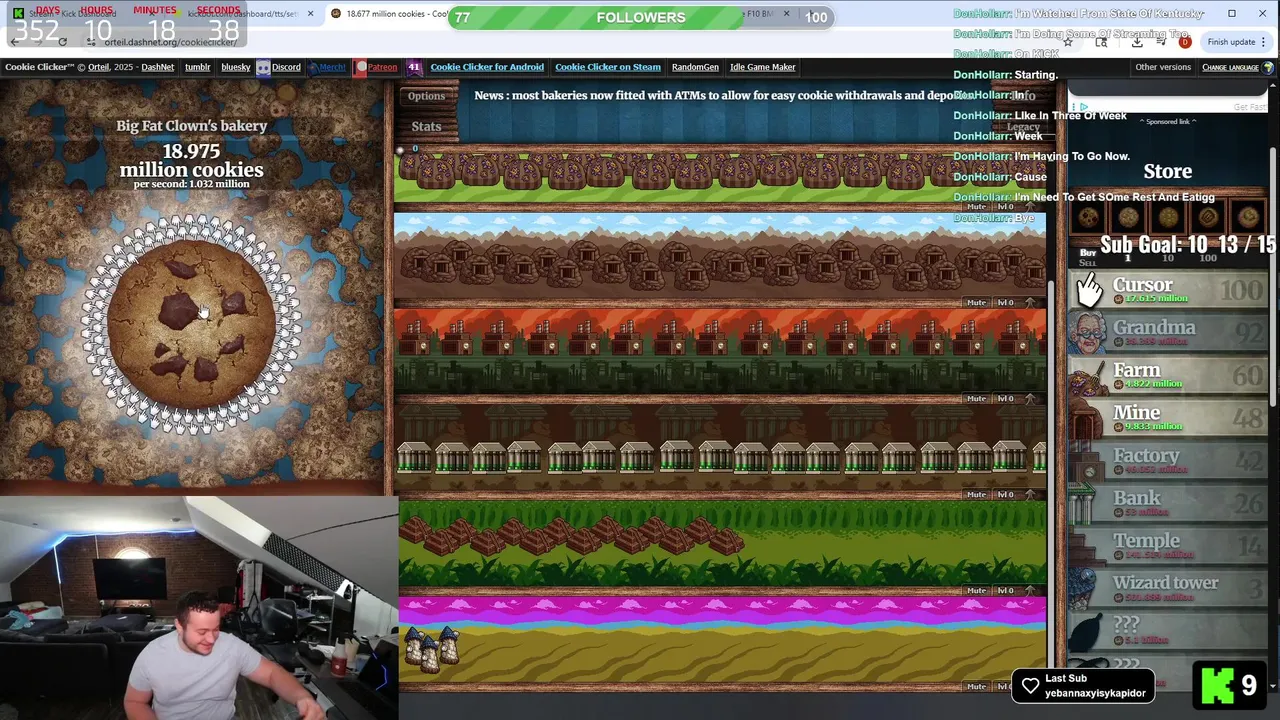Close the kick.com dashboard tts tab
Viewport: 1280px width, 720px height.
(x=310, y=14)
